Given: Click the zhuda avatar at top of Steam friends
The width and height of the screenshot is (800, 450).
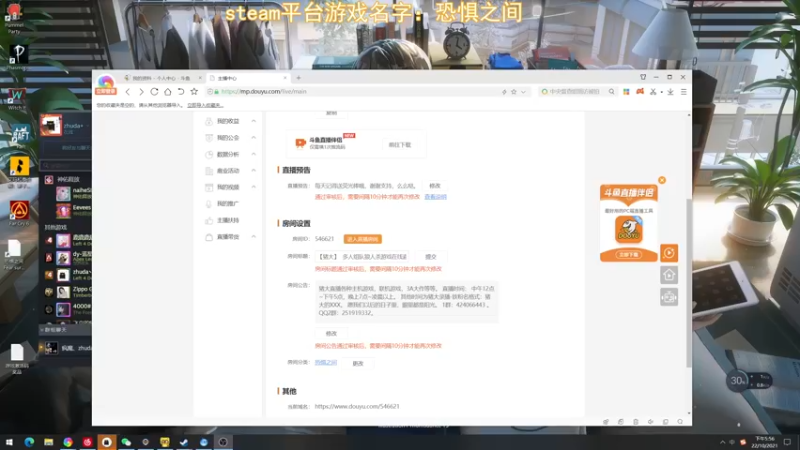Looking at the screenshot, I should (x=51, y=126).
